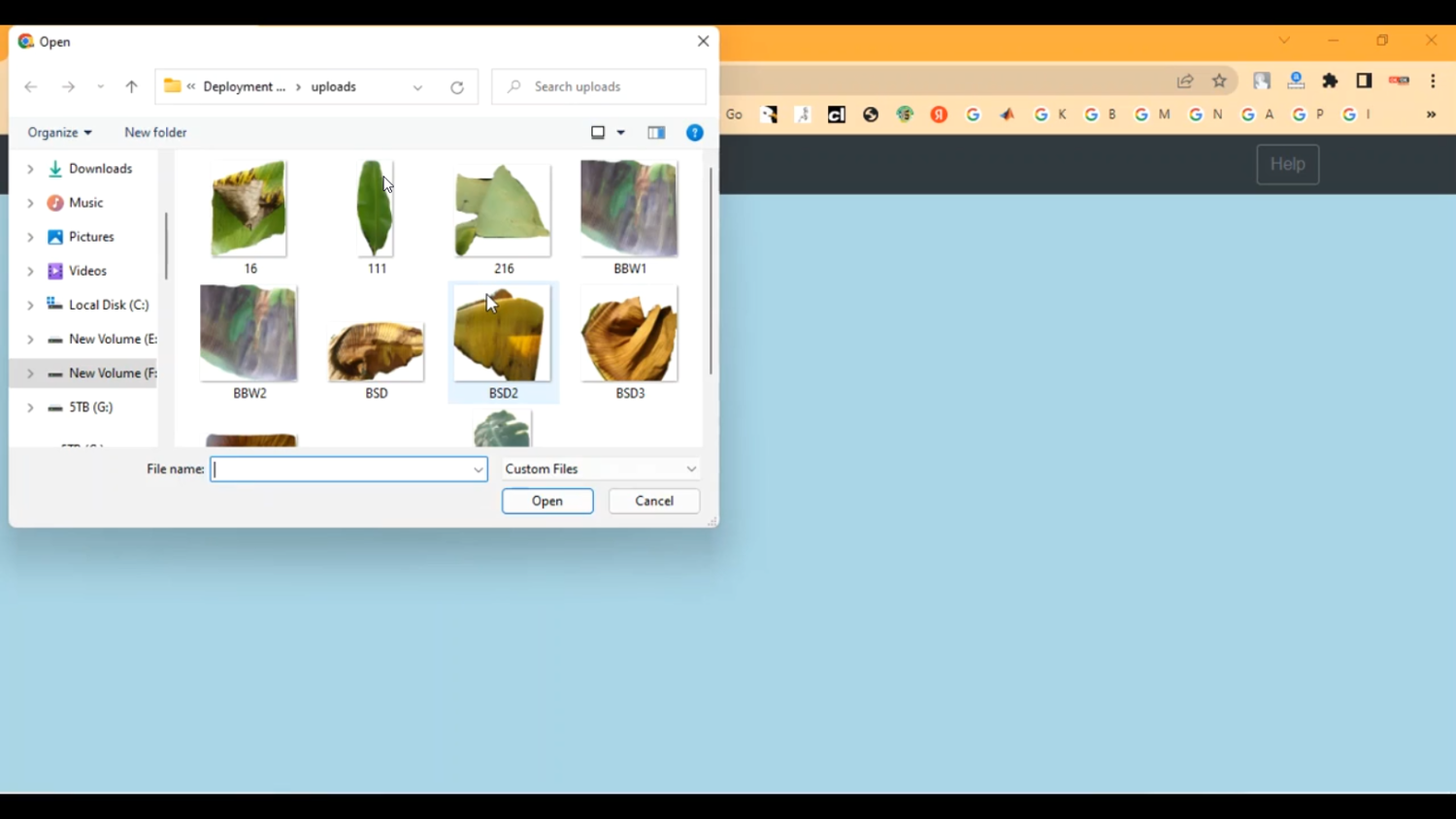This screenshot has width=1456, height=819.
Task: Change the view layout icon
Action: [599, 133]
